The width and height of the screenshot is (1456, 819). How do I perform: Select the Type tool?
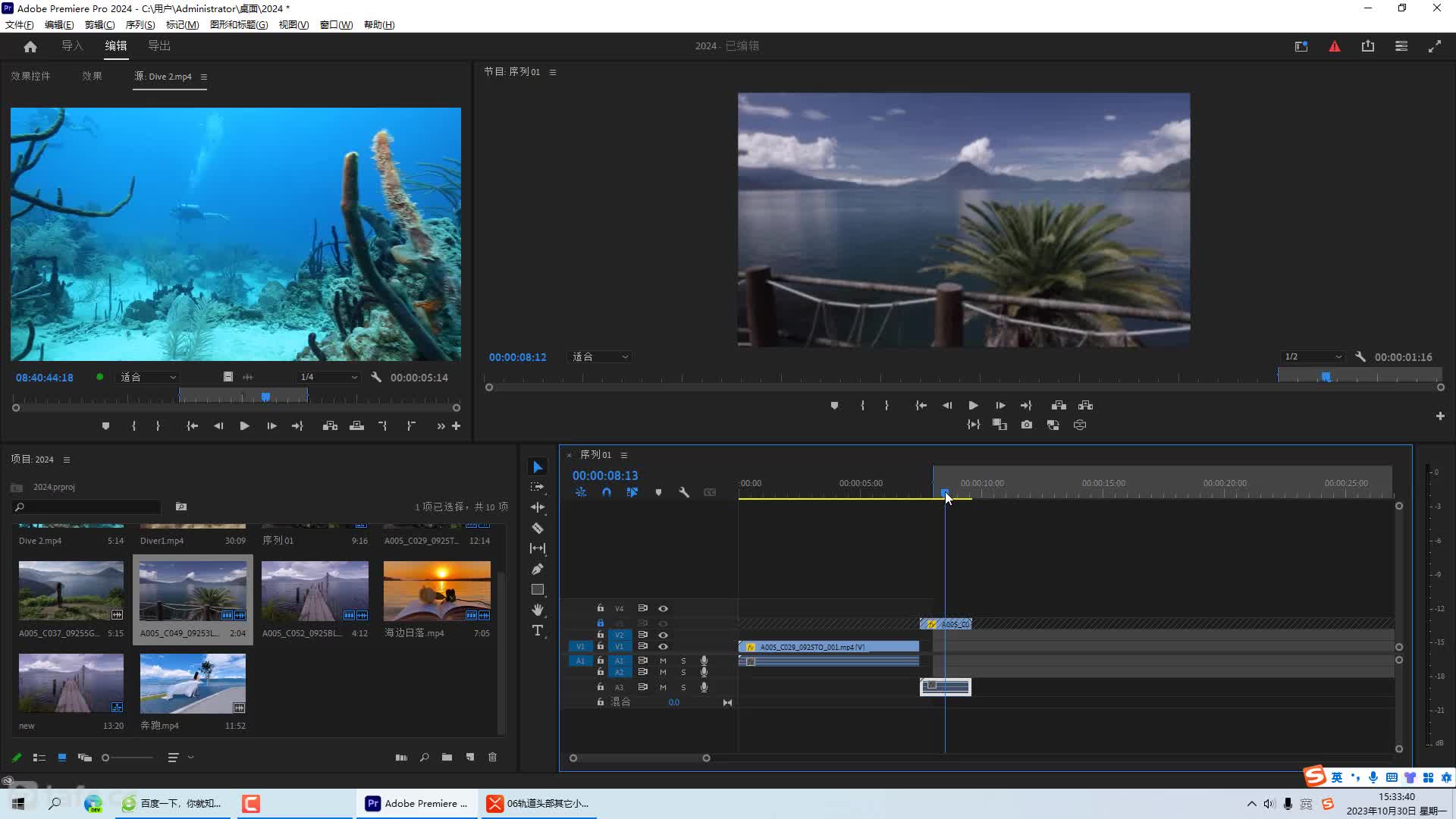[538, 630]
